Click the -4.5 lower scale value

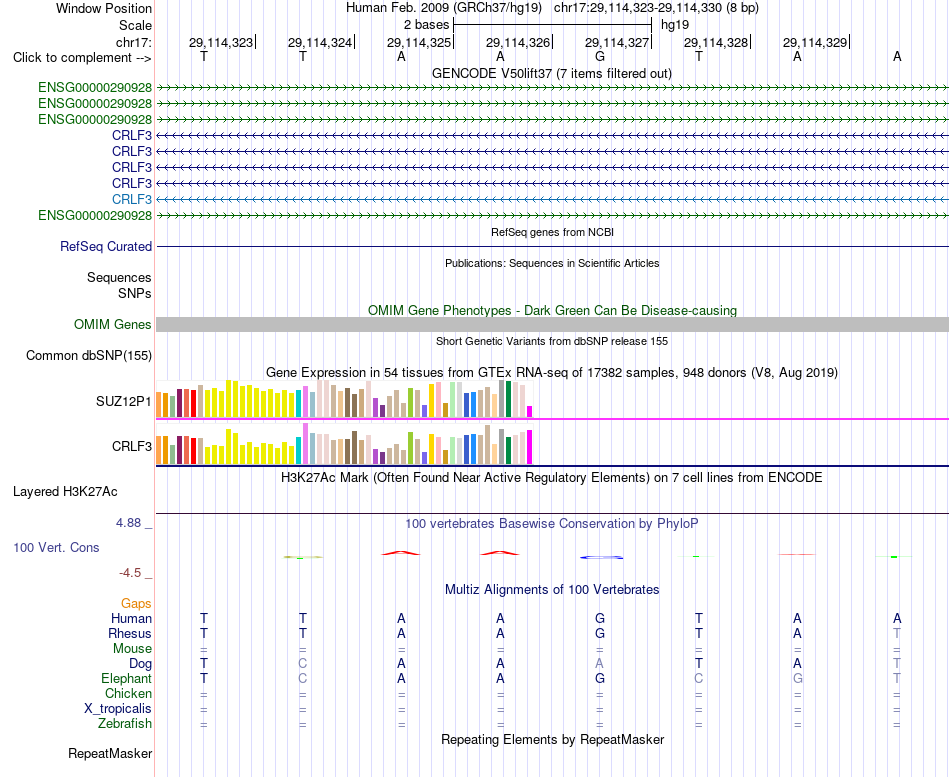[130, 573]
